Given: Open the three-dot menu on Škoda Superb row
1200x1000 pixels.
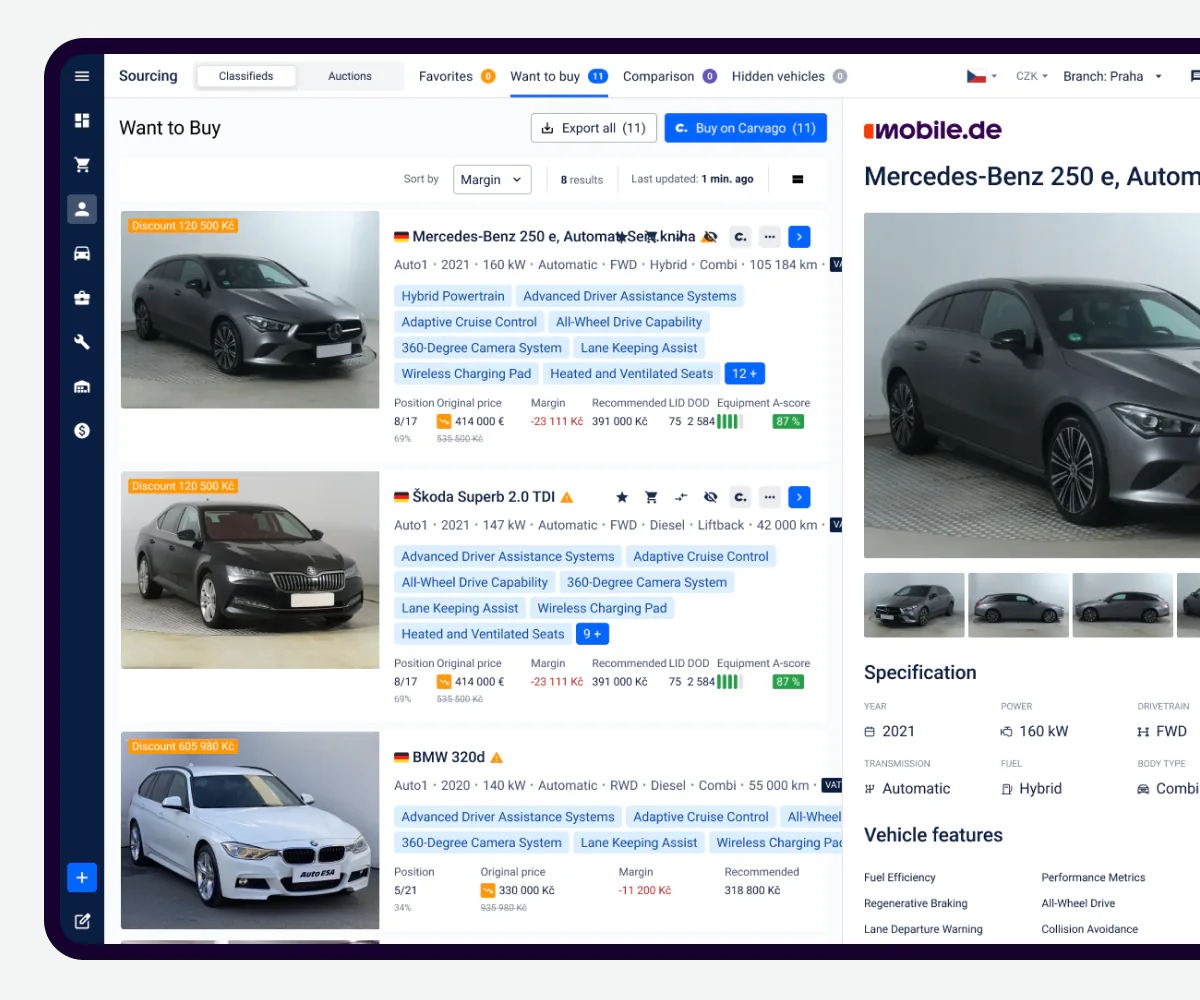Looking at the screenshot, I should pos(769,497).
